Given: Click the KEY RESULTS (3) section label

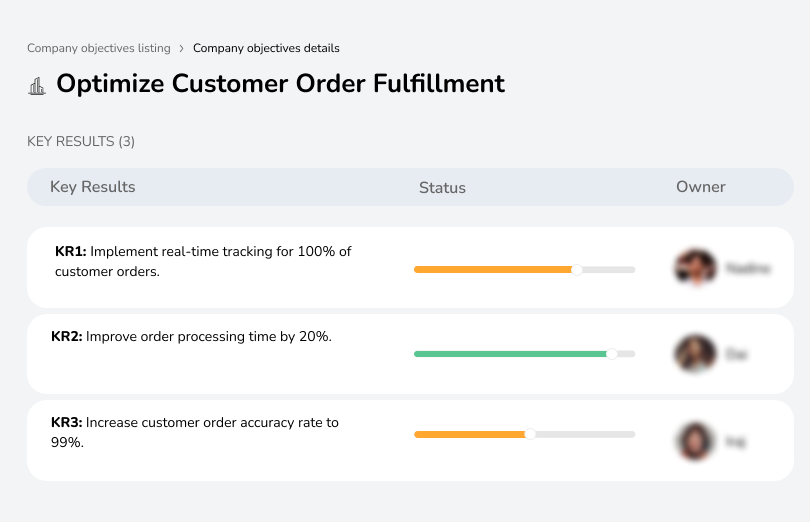Looking at the screenshot, I should (81, 142).
